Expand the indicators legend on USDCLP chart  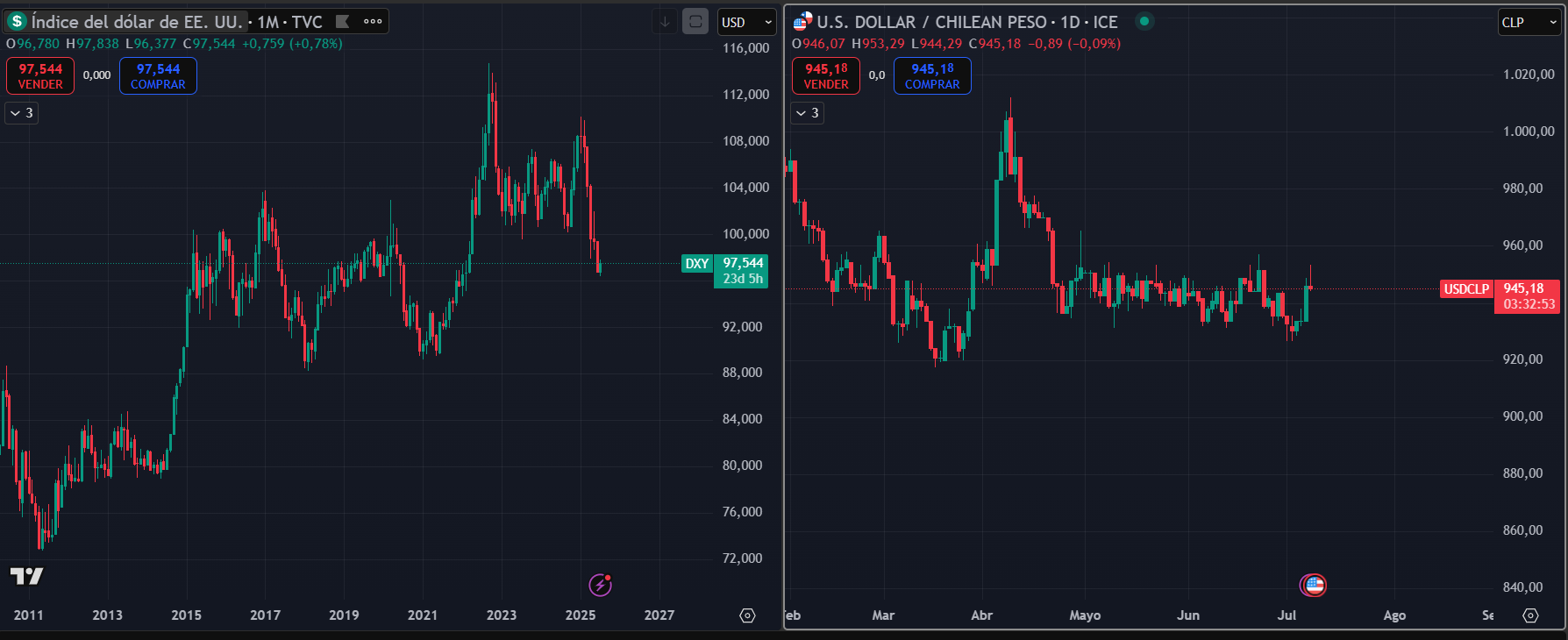tap(807, 113)
